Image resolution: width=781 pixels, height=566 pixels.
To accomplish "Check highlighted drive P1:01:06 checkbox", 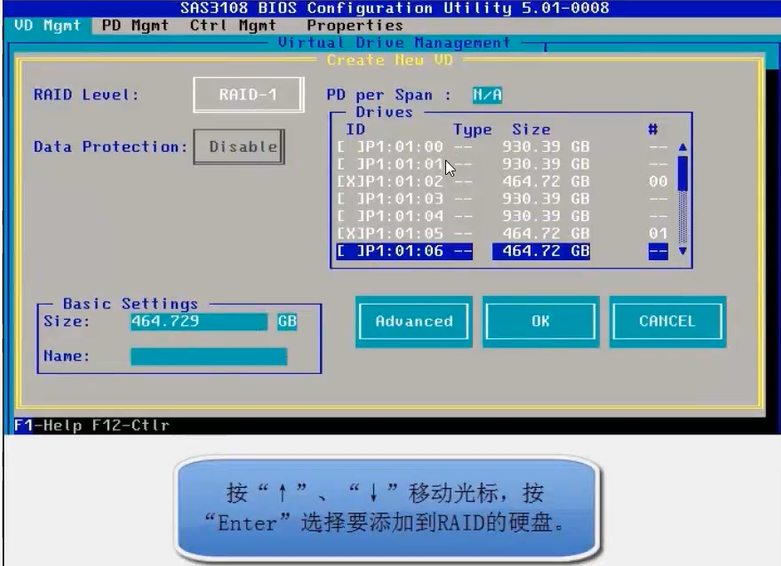I will tap(351, 251).
